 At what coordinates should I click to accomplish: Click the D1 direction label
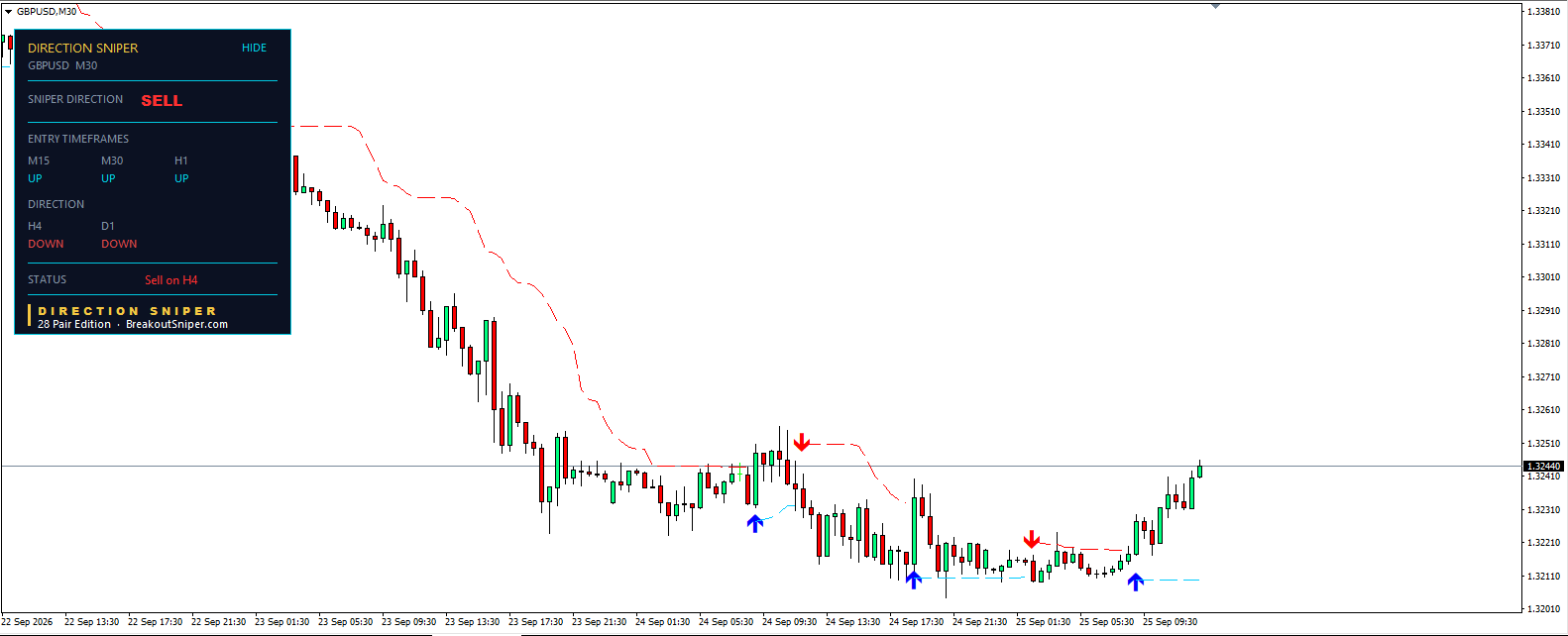tap(108, 226)
